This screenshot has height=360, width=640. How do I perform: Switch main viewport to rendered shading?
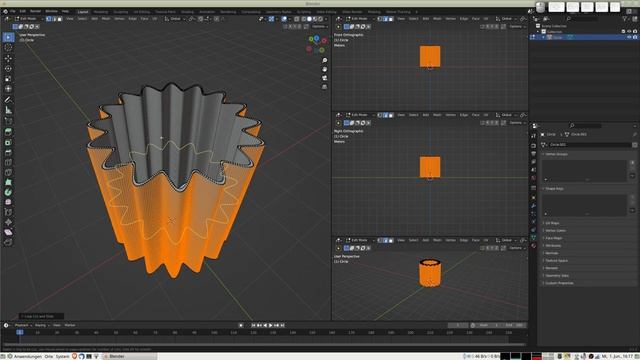tap(320, 19)
